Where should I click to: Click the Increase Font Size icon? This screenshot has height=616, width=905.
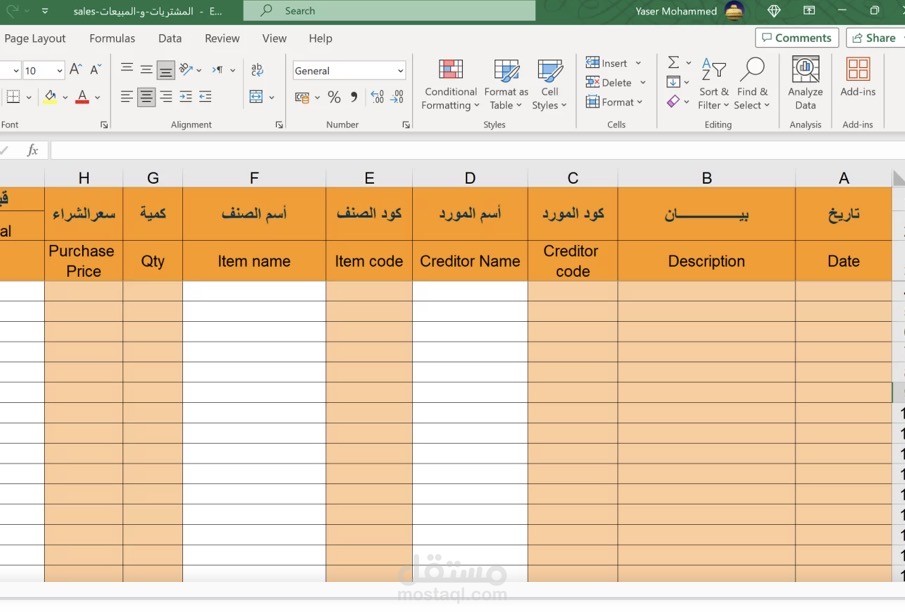[x=76, y=70]
